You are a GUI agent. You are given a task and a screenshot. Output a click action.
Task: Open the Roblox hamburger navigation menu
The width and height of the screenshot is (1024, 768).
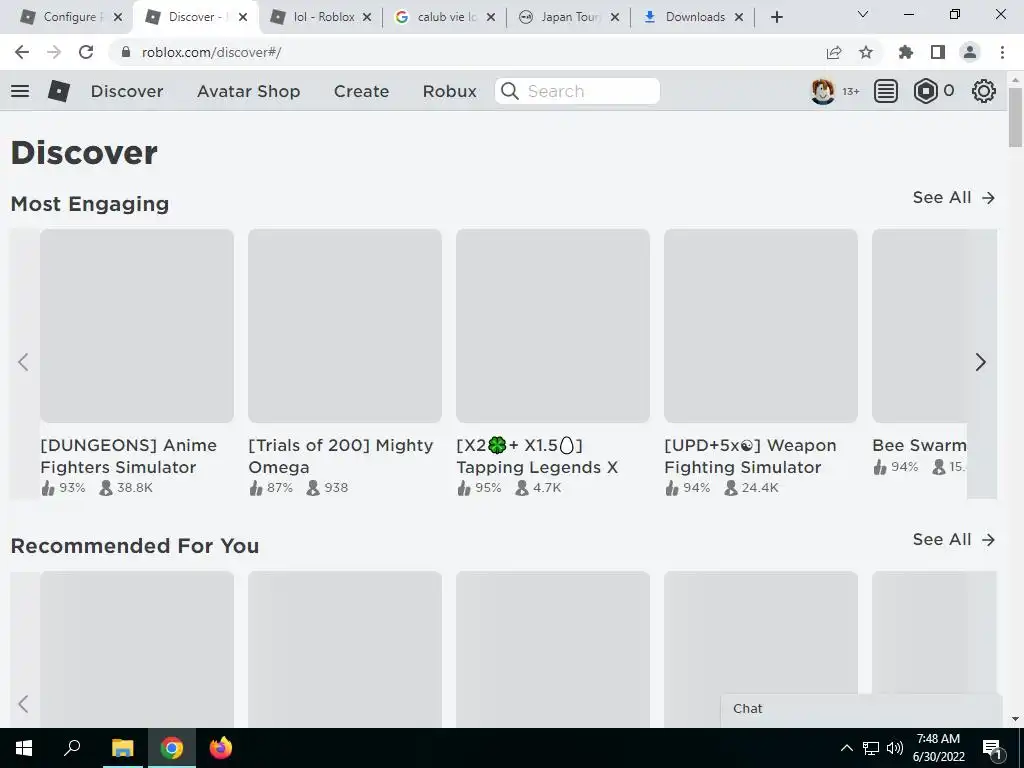(20, 91)
